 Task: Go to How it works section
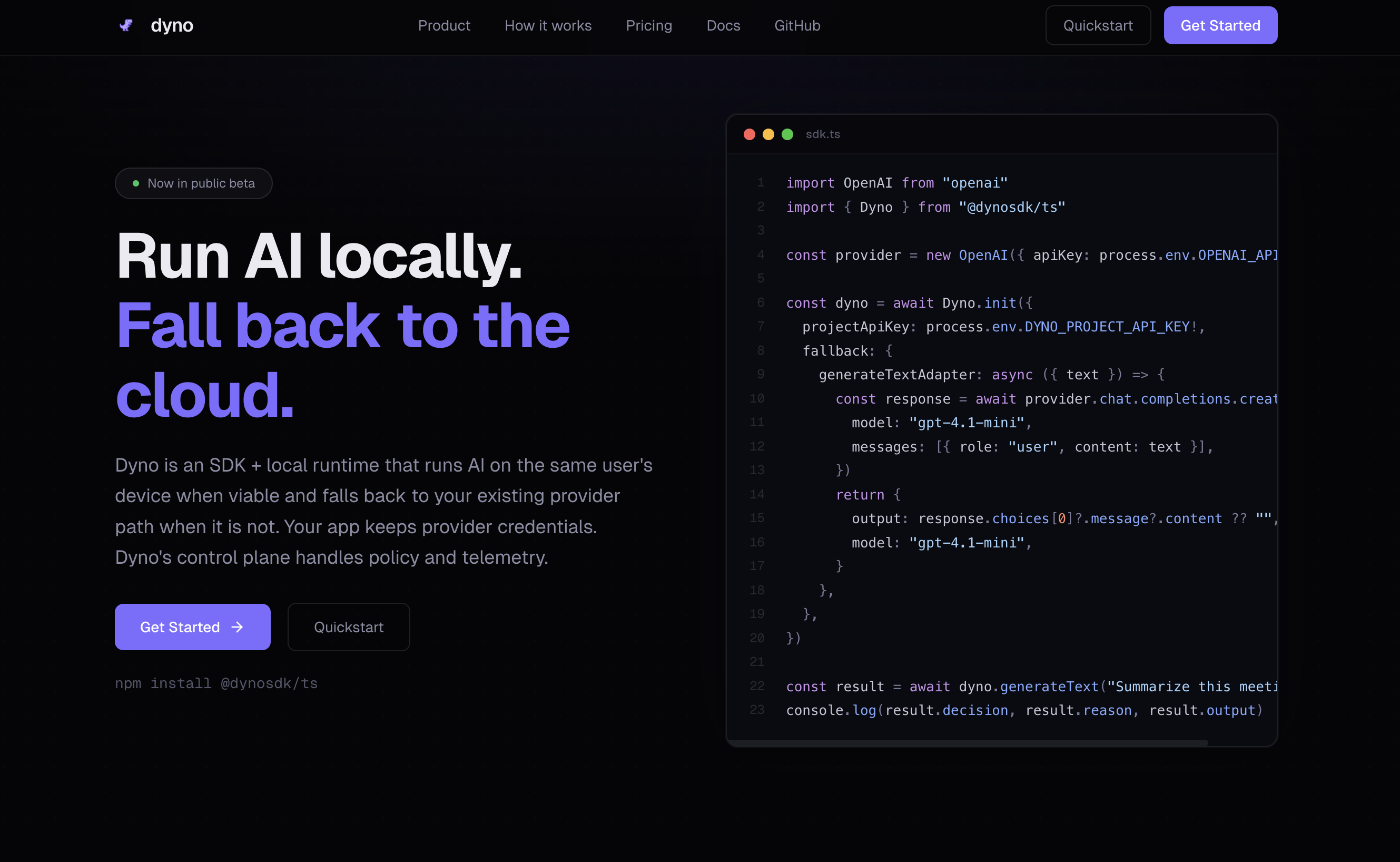(x=548, y=26)
